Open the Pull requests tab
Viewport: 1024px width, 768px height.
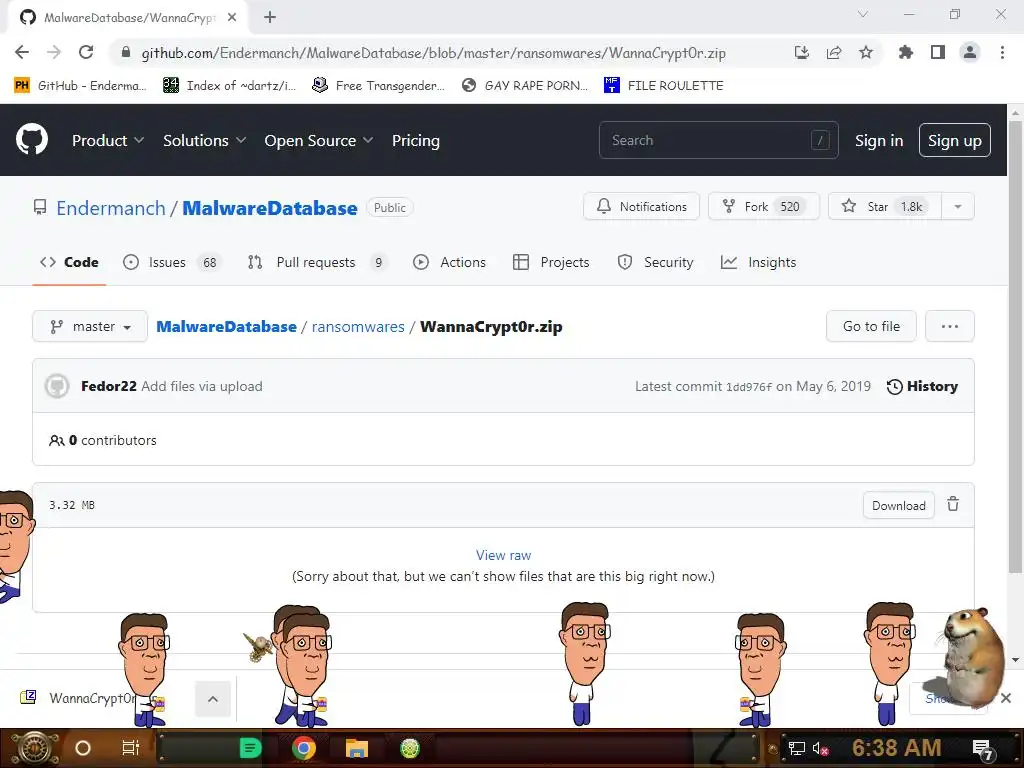(x=317, y=262)
